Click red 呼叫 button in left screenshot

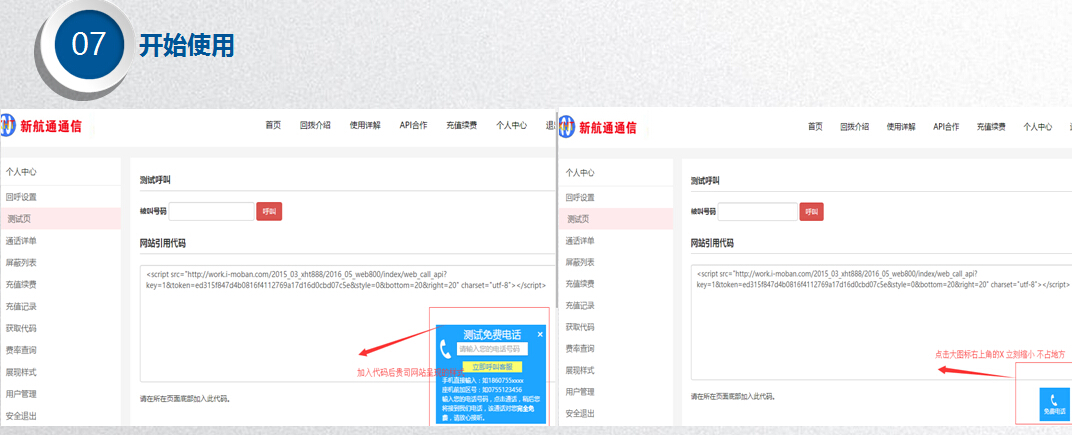(269, 211)
